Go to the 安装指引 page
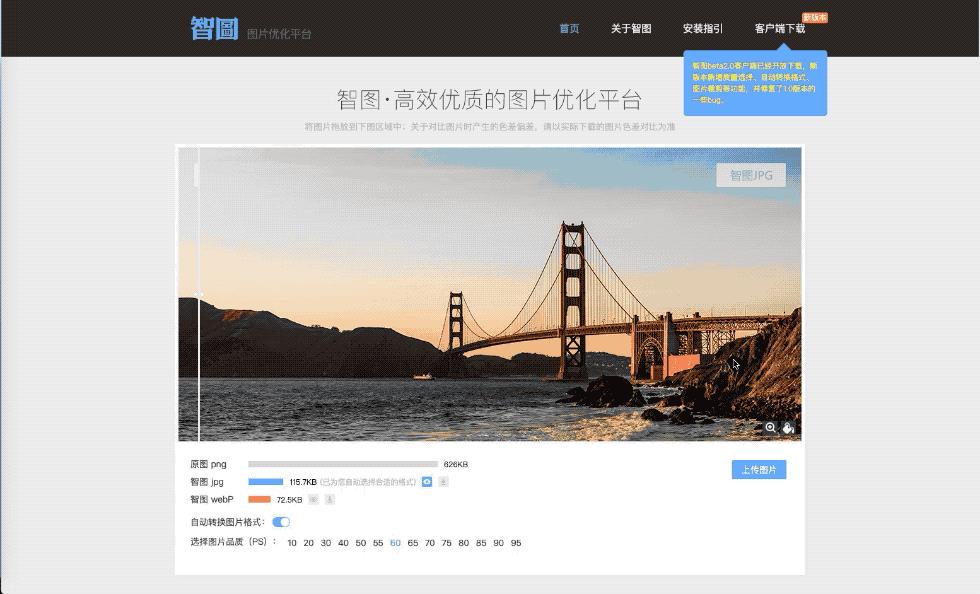980x594 pixels. [703, 29]
